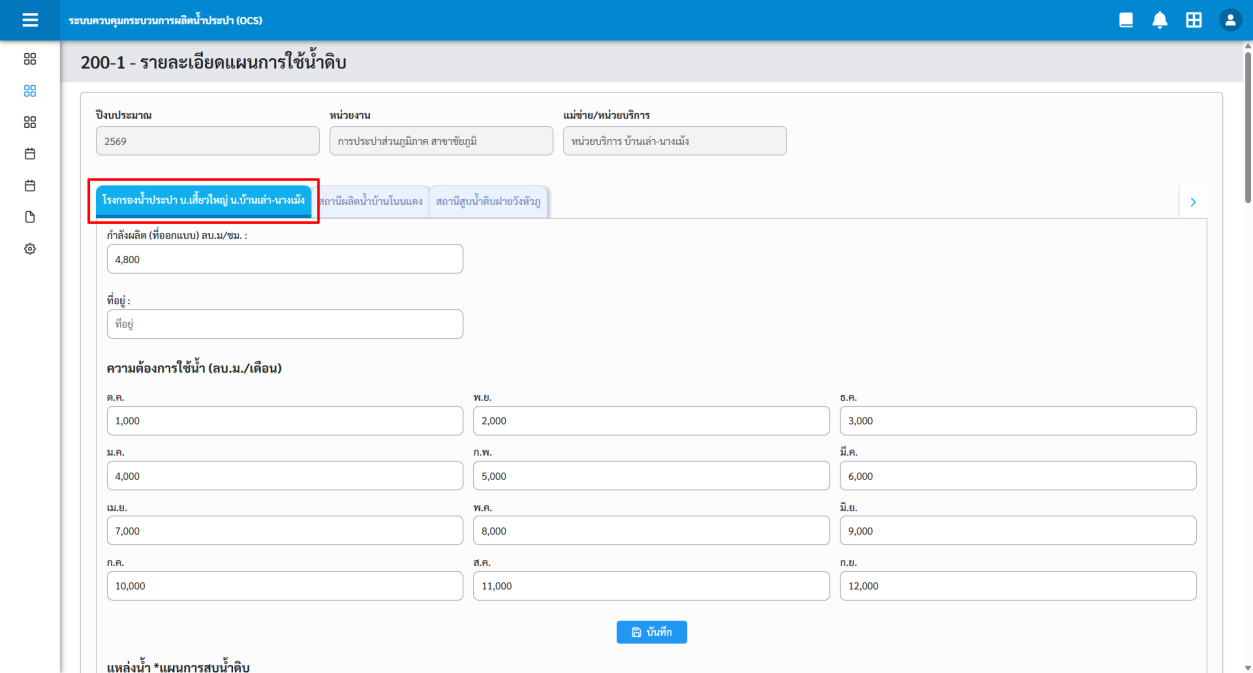
Task: Click the save disk icon on บันทึก button
Action: click(x=637, y=633)
